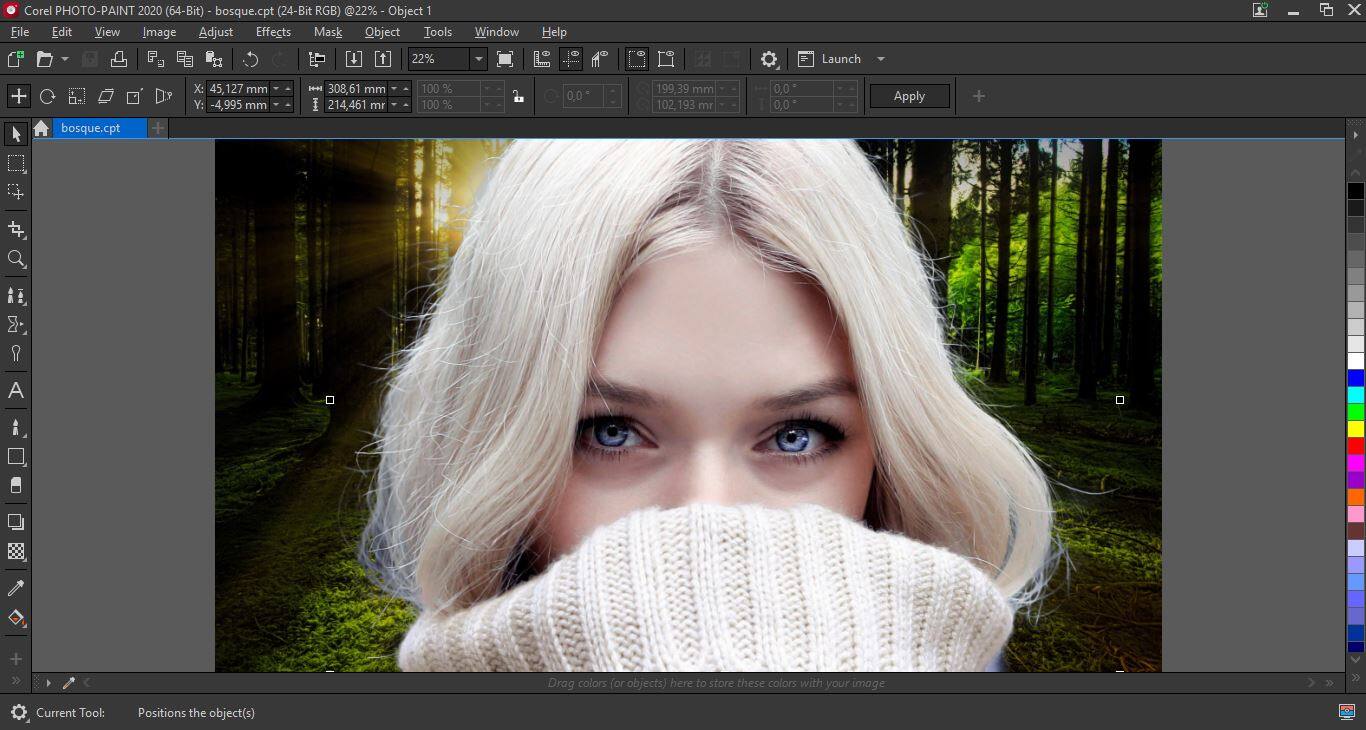
Task: Choose the Eyedropper tool
Action: (16, 588)
